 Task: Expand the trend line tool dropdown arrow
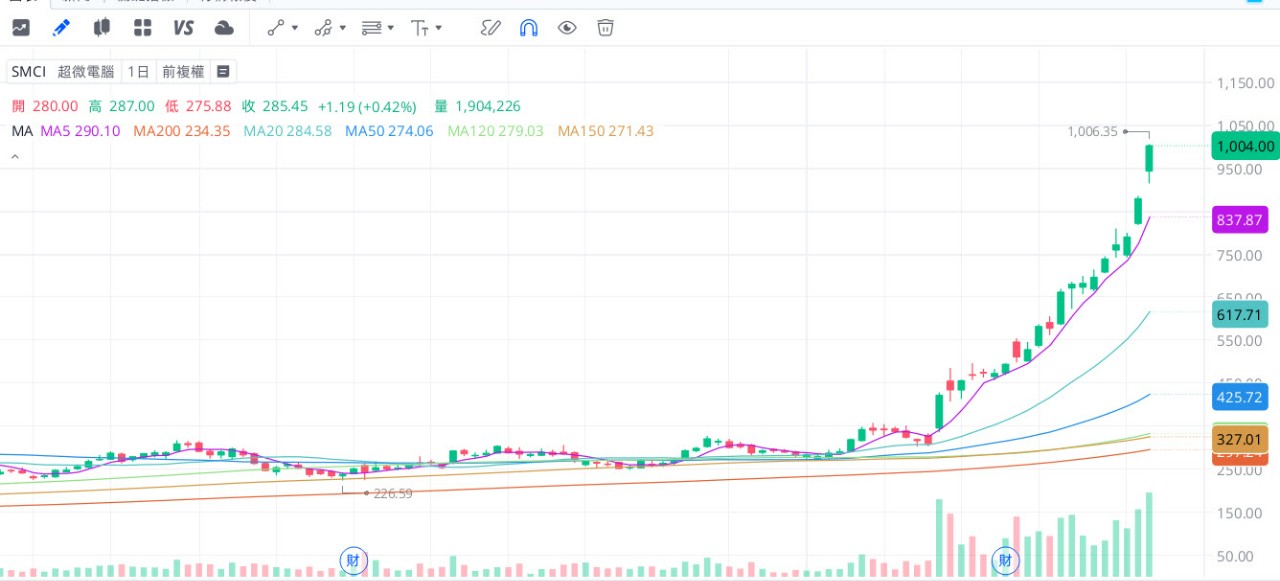click(295, 28)
